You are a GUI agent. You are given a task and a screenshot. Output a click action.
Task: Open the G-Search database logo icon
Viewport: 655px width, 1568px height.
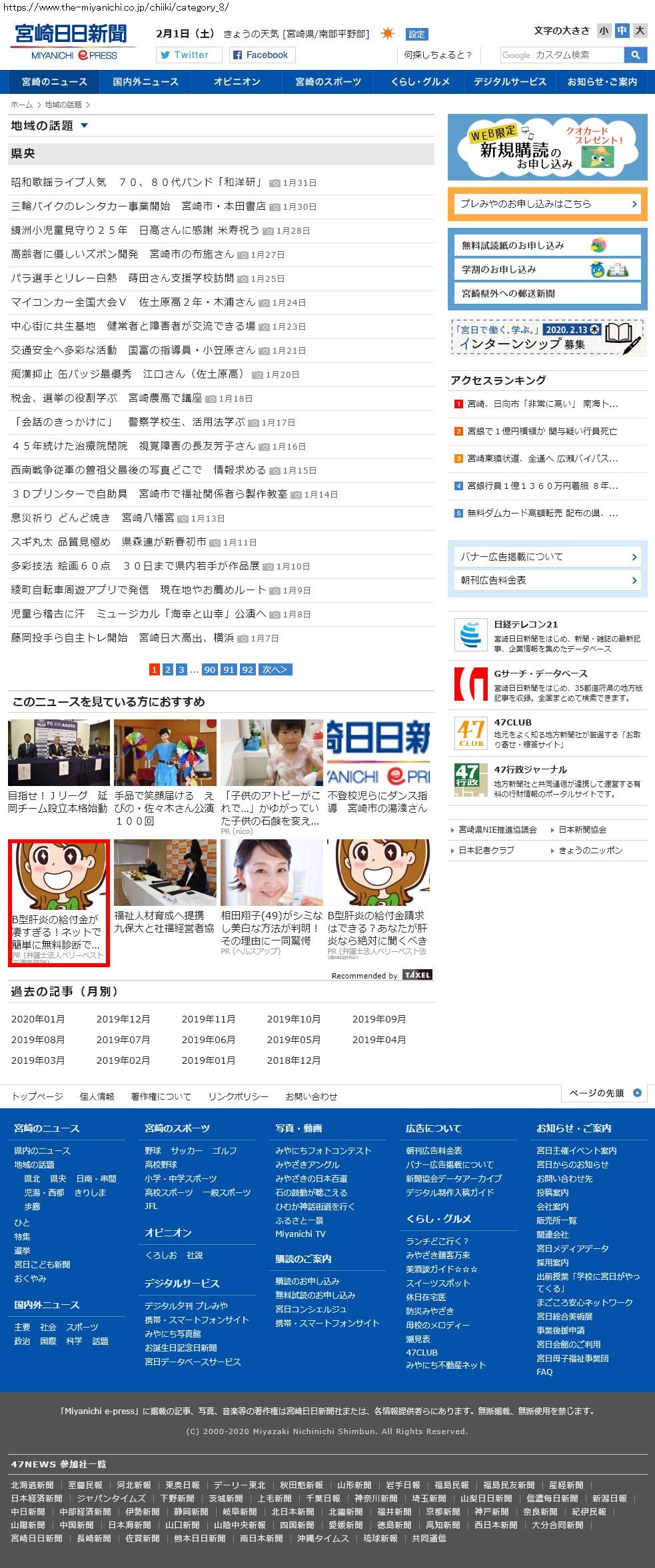[470, 683]
